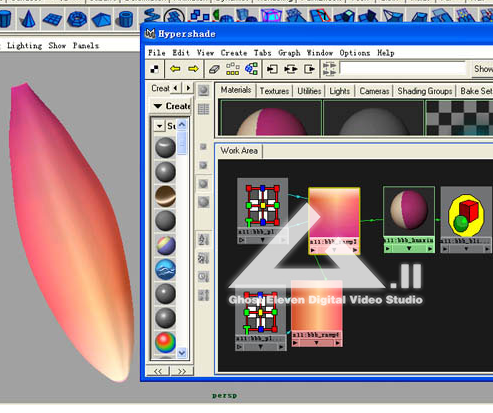Viewport: 493px width, 413px height.
Task: Click the Show button in Hypershade toolbar
Action: tap(482, 69)
